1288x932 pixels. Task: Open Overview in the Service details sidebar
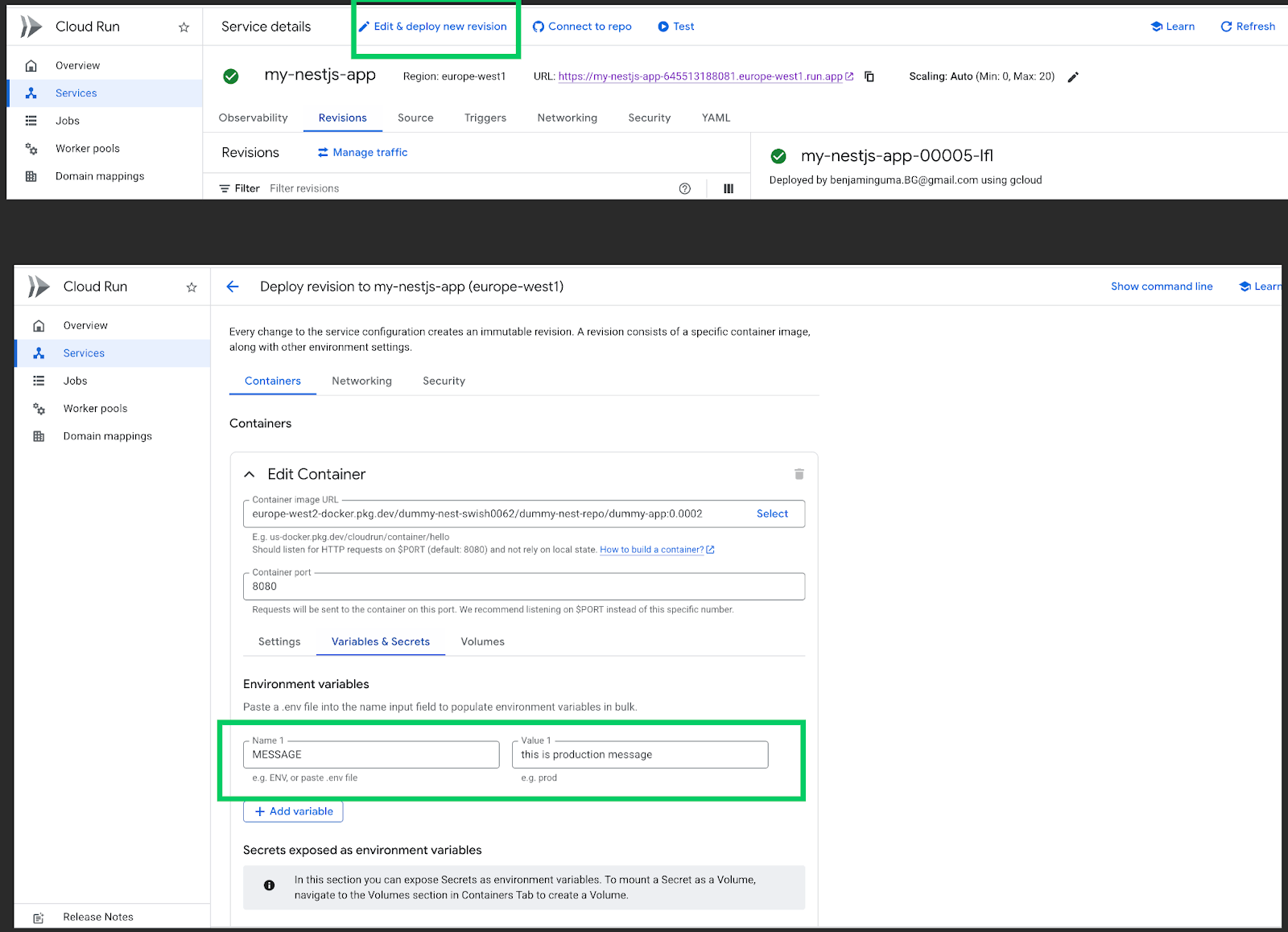point(77,65)
